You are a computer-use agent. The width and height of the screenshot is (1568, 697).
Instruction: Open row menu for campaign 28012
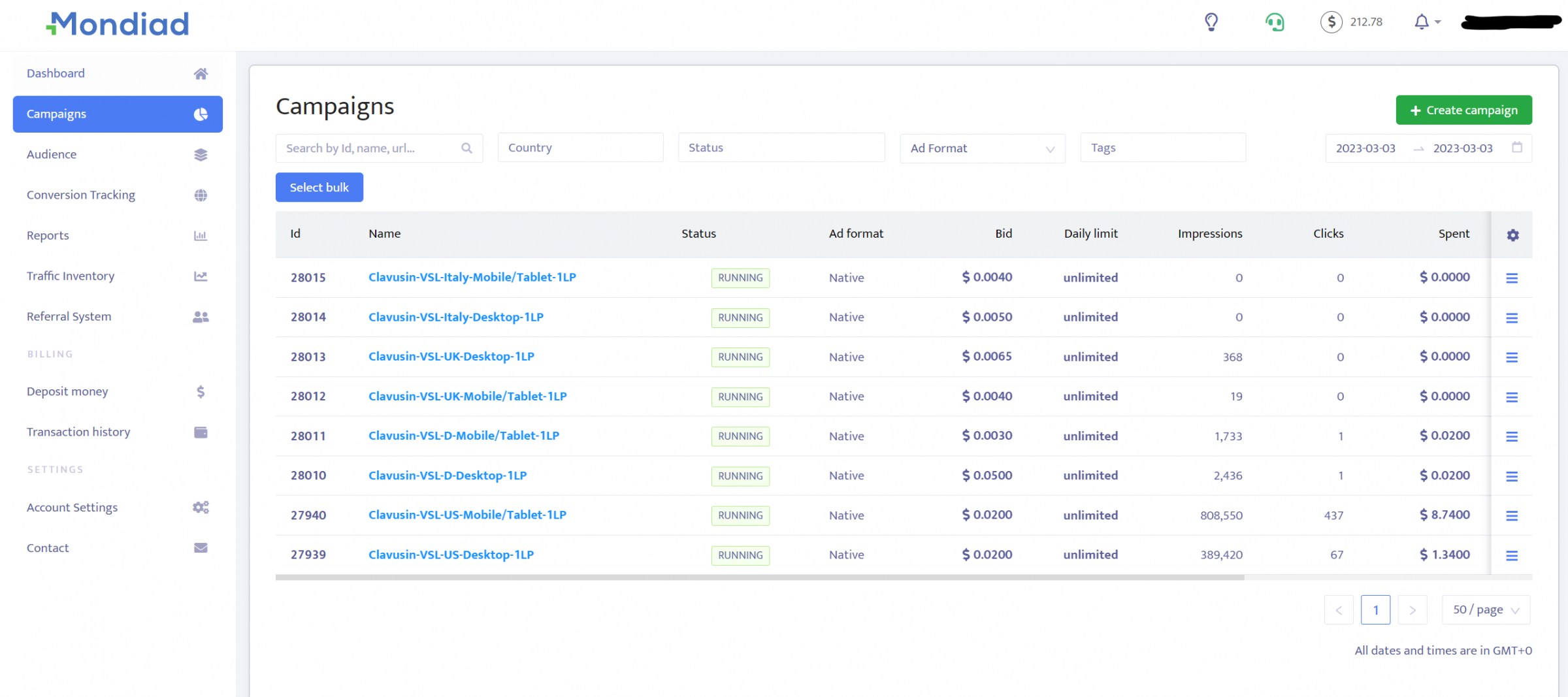pyautogui.click(x=1512, y=397)
